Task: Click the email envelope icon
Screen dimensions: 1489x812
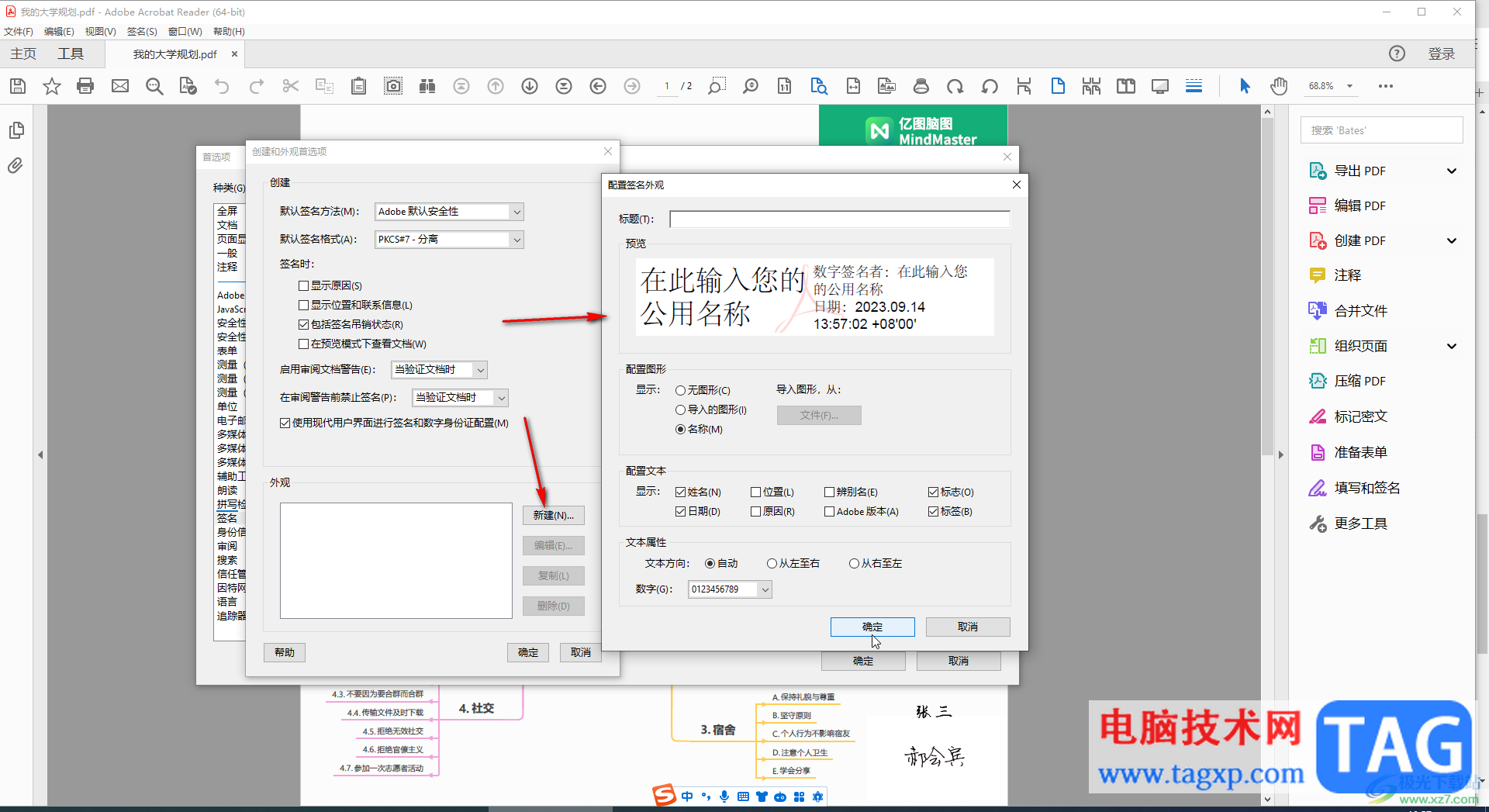Action: coord(120,86)
